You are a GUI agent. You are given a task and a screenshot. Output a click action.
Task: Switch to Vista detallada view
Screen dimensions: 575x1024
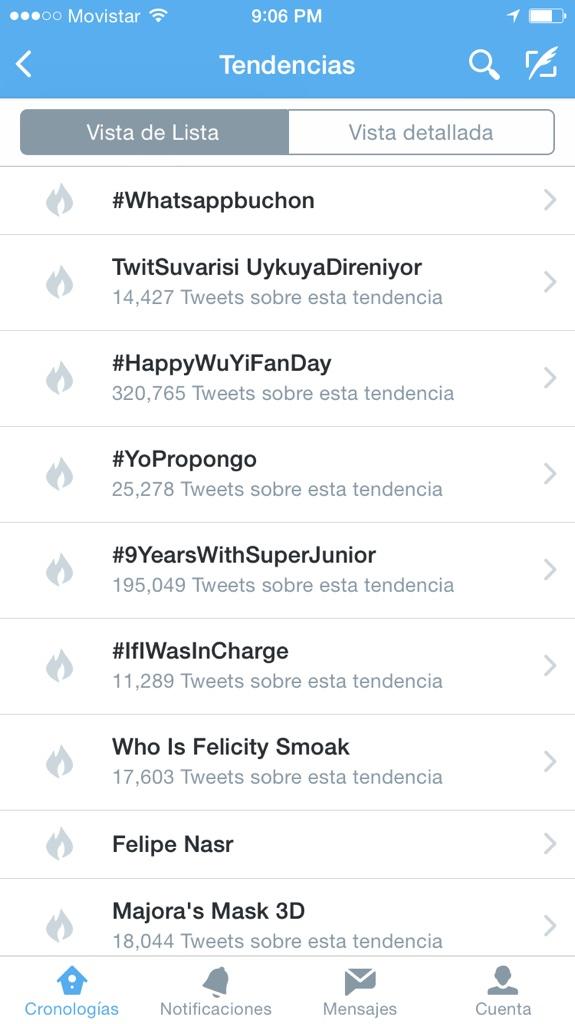pos(421,132)
